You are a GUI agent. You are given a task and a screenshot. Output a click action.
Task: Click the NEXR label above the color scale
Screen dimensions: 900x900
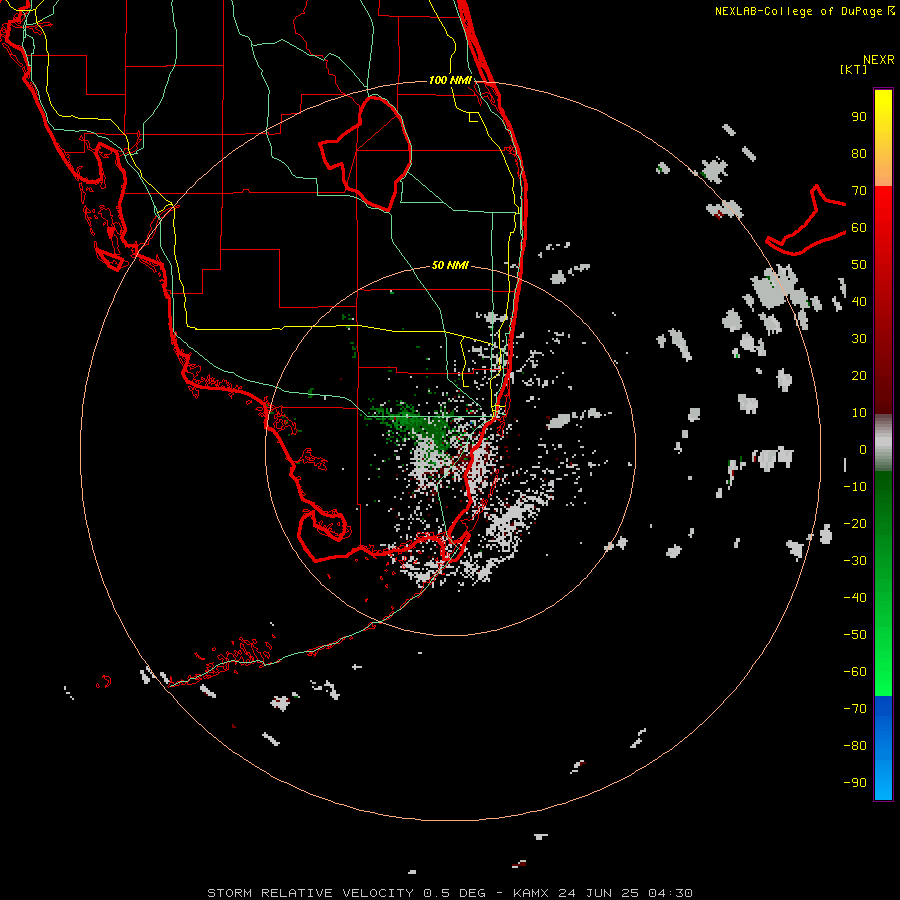coord(879,60)
